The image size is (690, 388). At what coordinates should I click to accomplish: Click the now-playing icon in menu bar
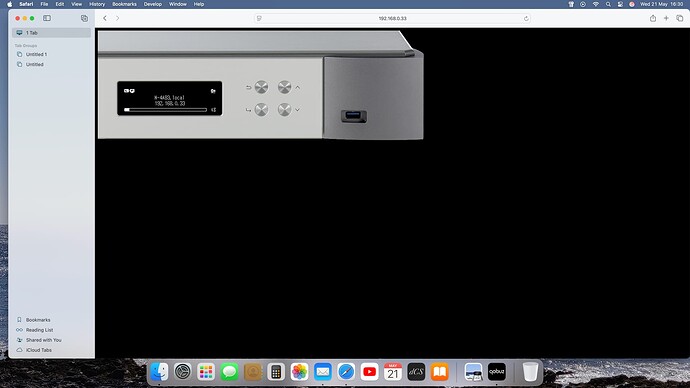click(x=583, y=4)
